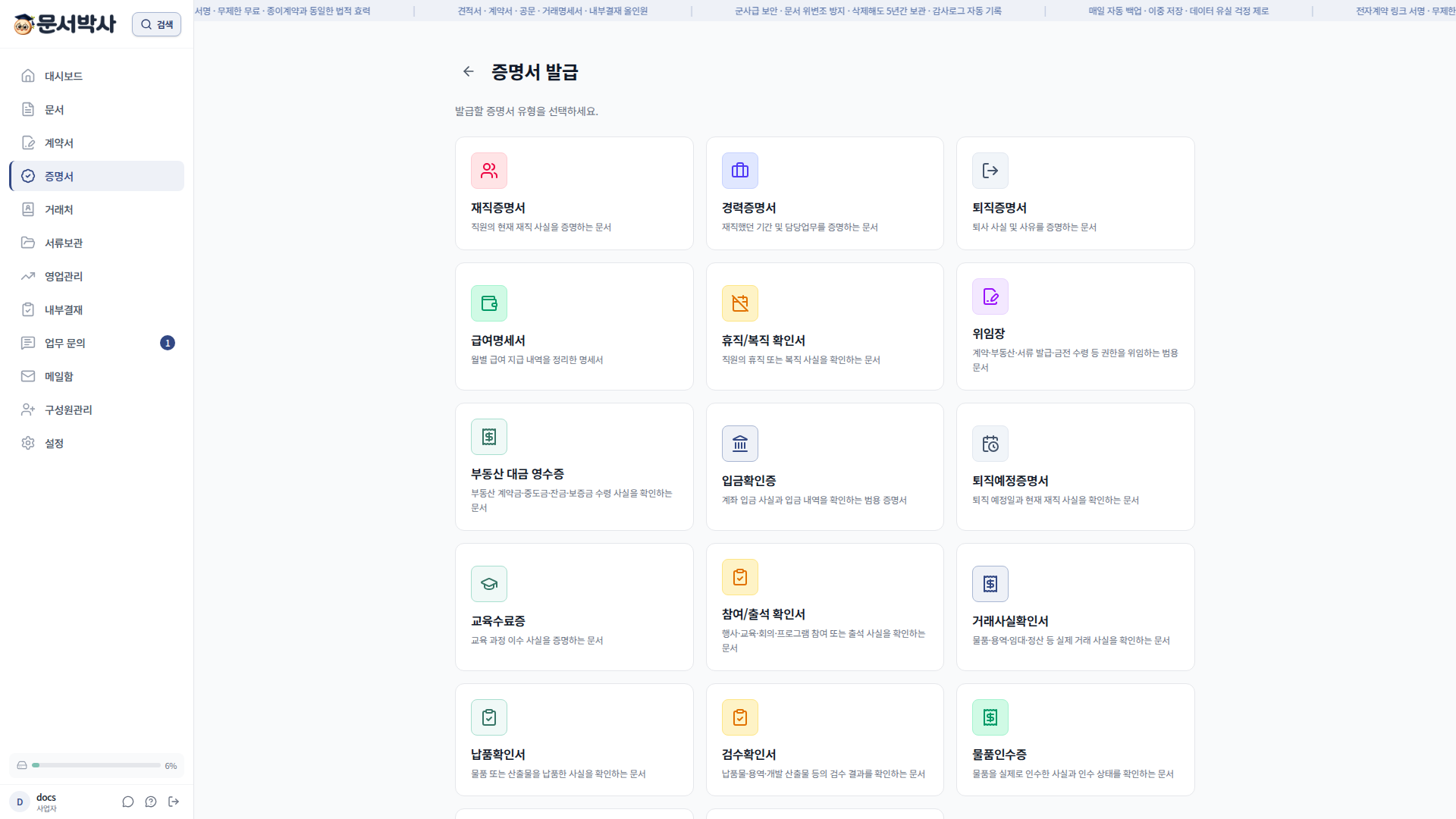
Task: Click the logout icon in footer
Action: click(174, 802)
